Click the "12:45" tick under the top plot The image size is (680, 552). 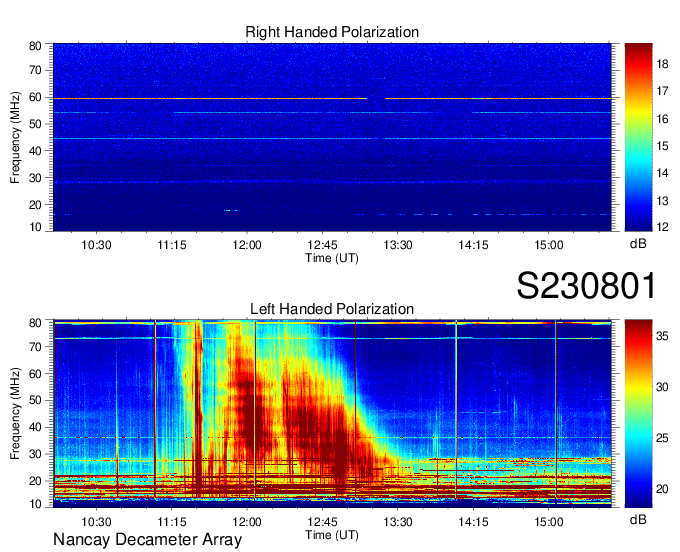[x=322, y=245]
